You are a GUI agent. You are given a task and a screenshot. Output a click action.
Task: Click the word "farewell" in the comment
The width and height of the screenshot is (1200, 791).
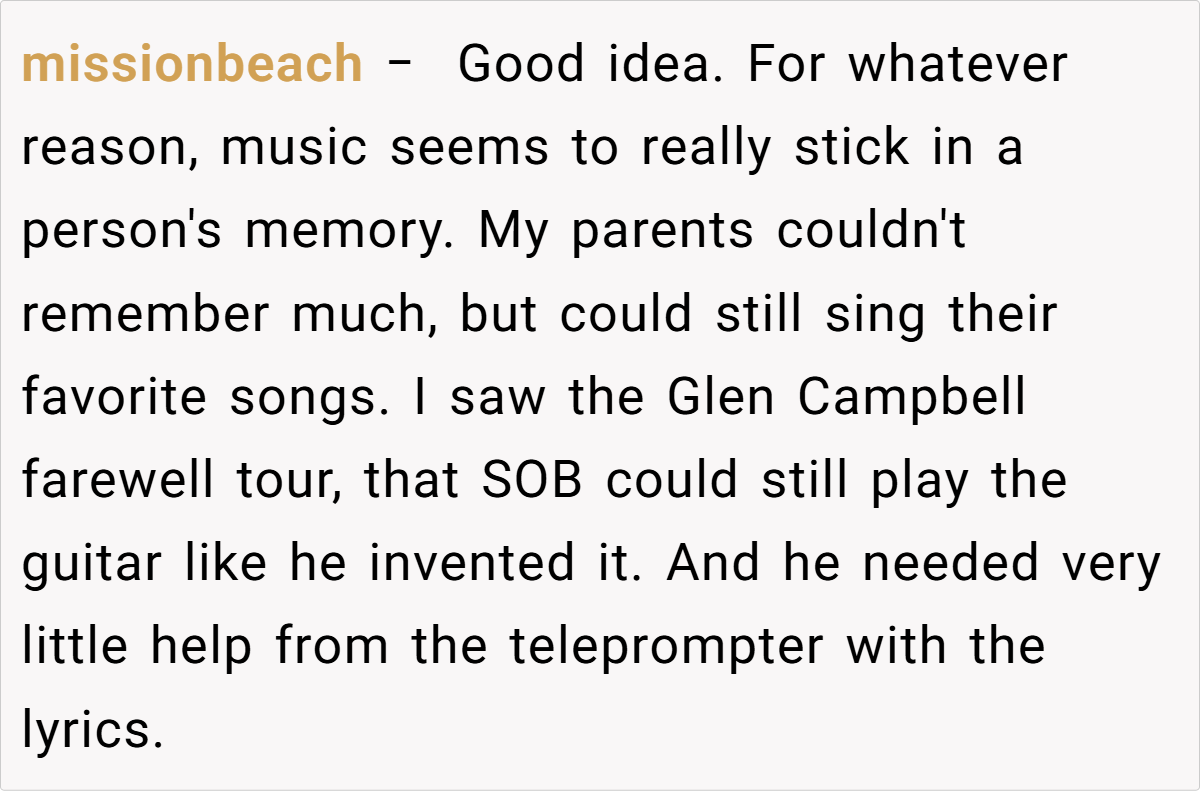coord(118,481)
